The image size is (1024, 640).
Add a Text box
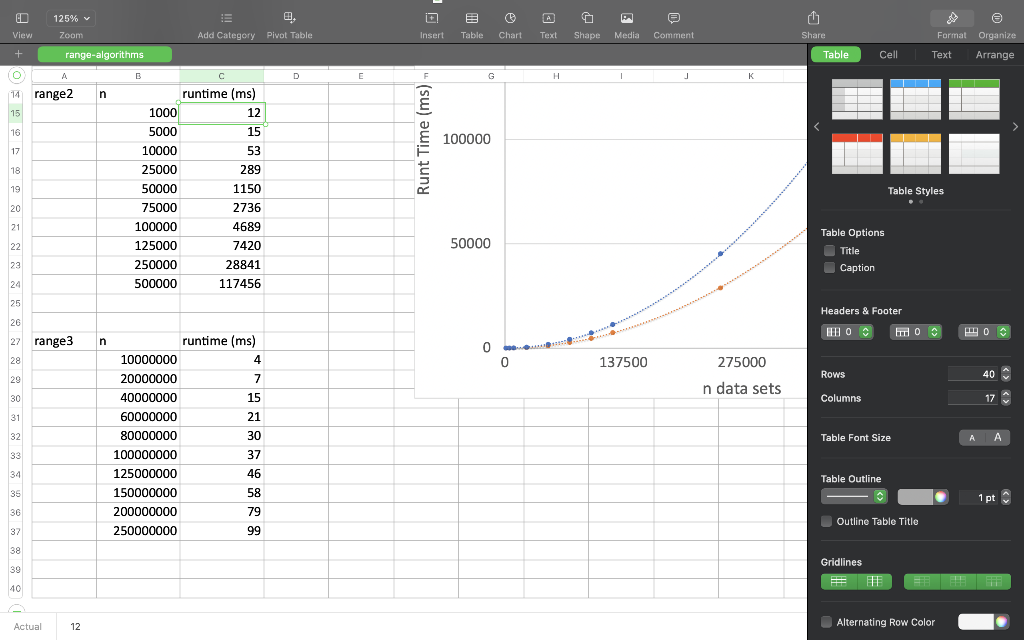[x=549, y=18]
